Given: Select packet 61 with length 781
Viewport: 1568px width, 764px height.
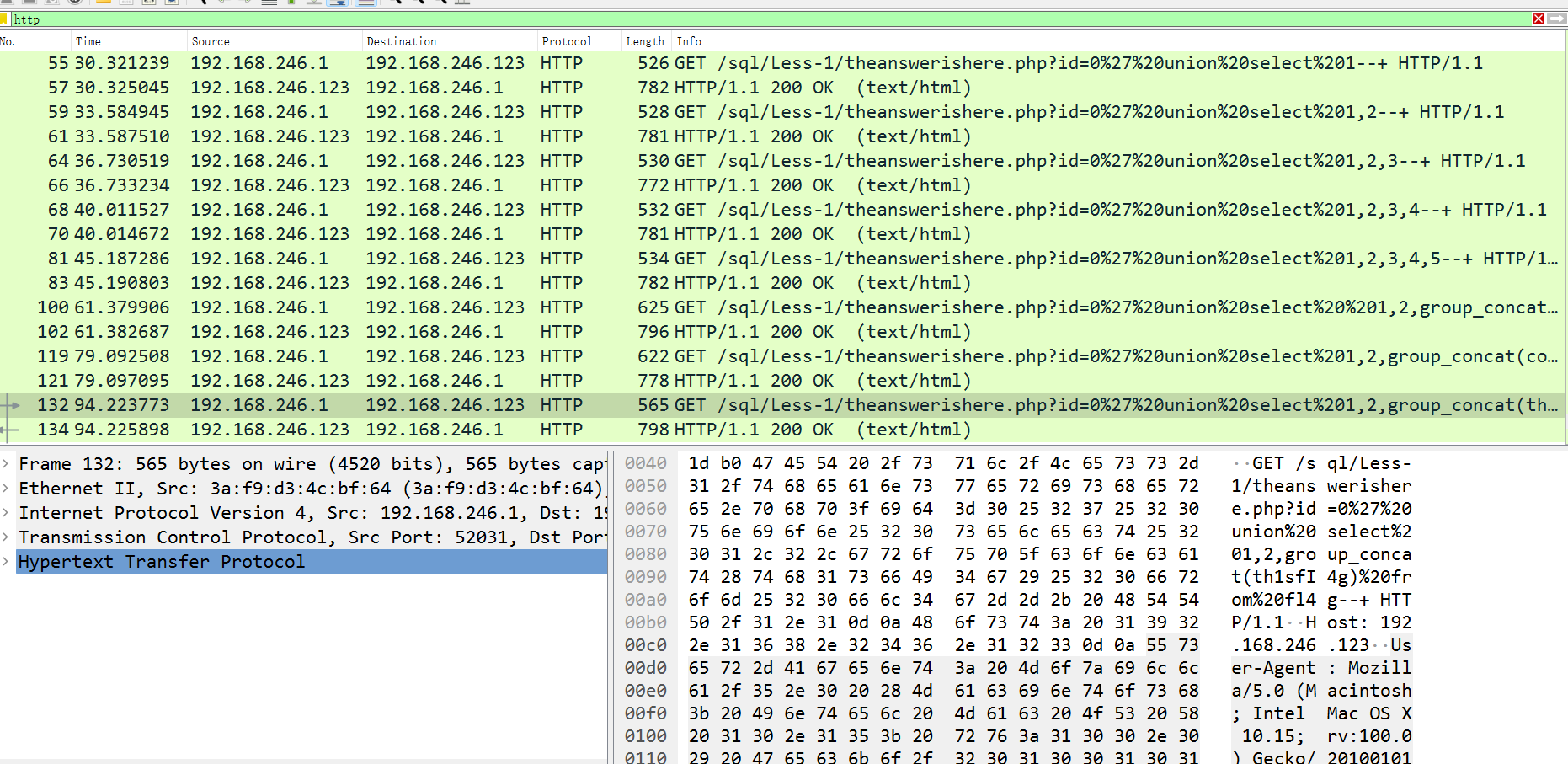Looking at the screenshot, I should (783, 136).
